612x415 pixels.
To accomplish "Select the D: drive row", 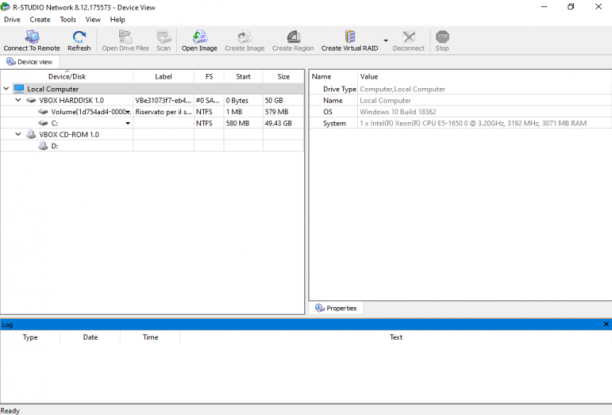I will coord(152,146).
